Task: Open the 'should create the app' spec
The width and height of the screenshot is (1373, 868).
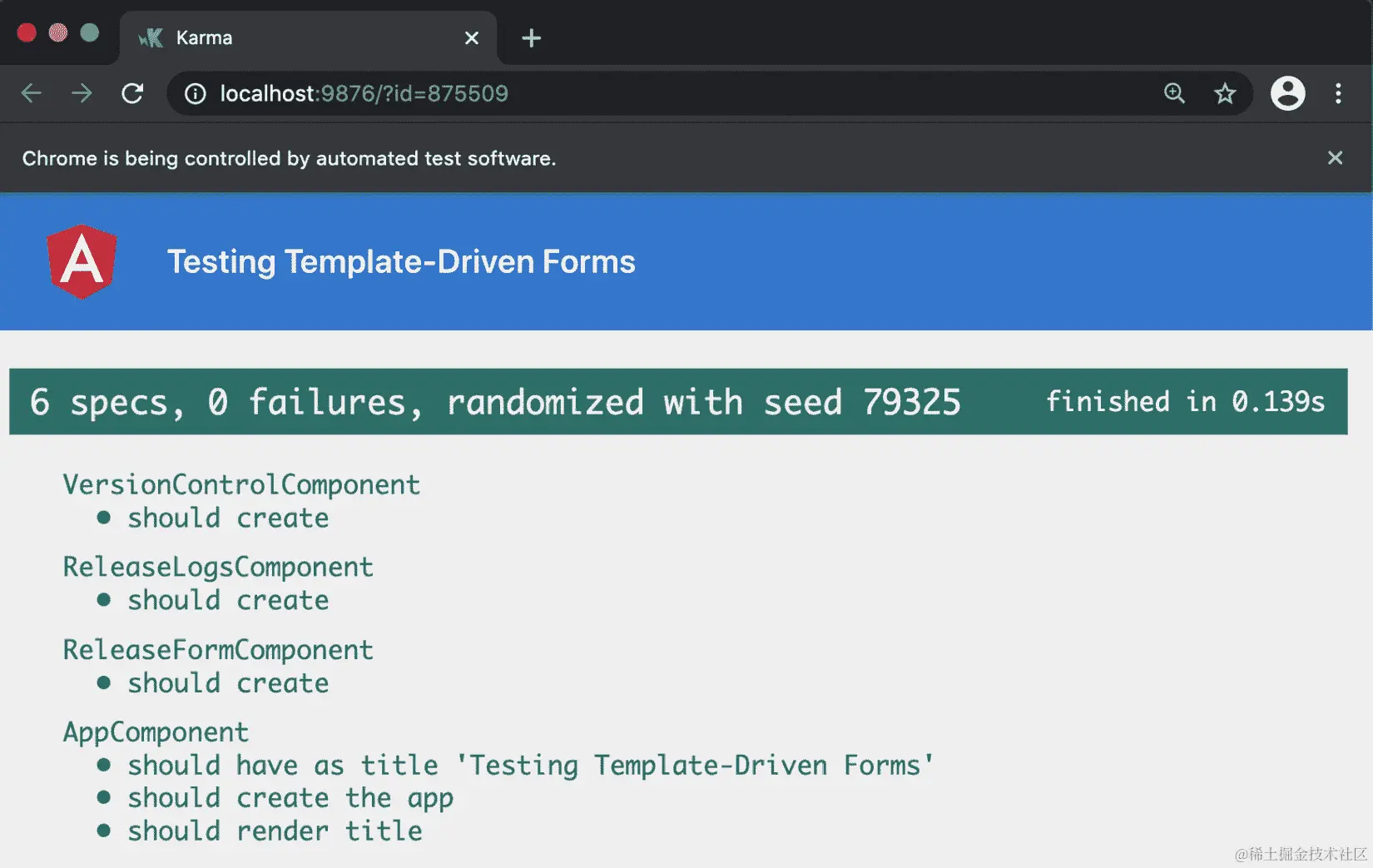Action: point(290,798)
